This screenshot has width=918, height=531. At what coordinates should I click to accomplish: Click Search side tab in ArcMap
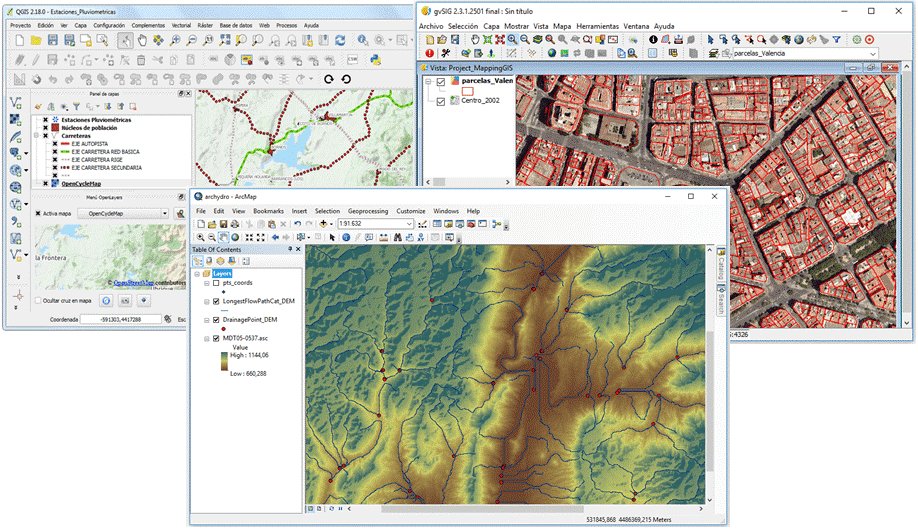[x=721, y=300]
